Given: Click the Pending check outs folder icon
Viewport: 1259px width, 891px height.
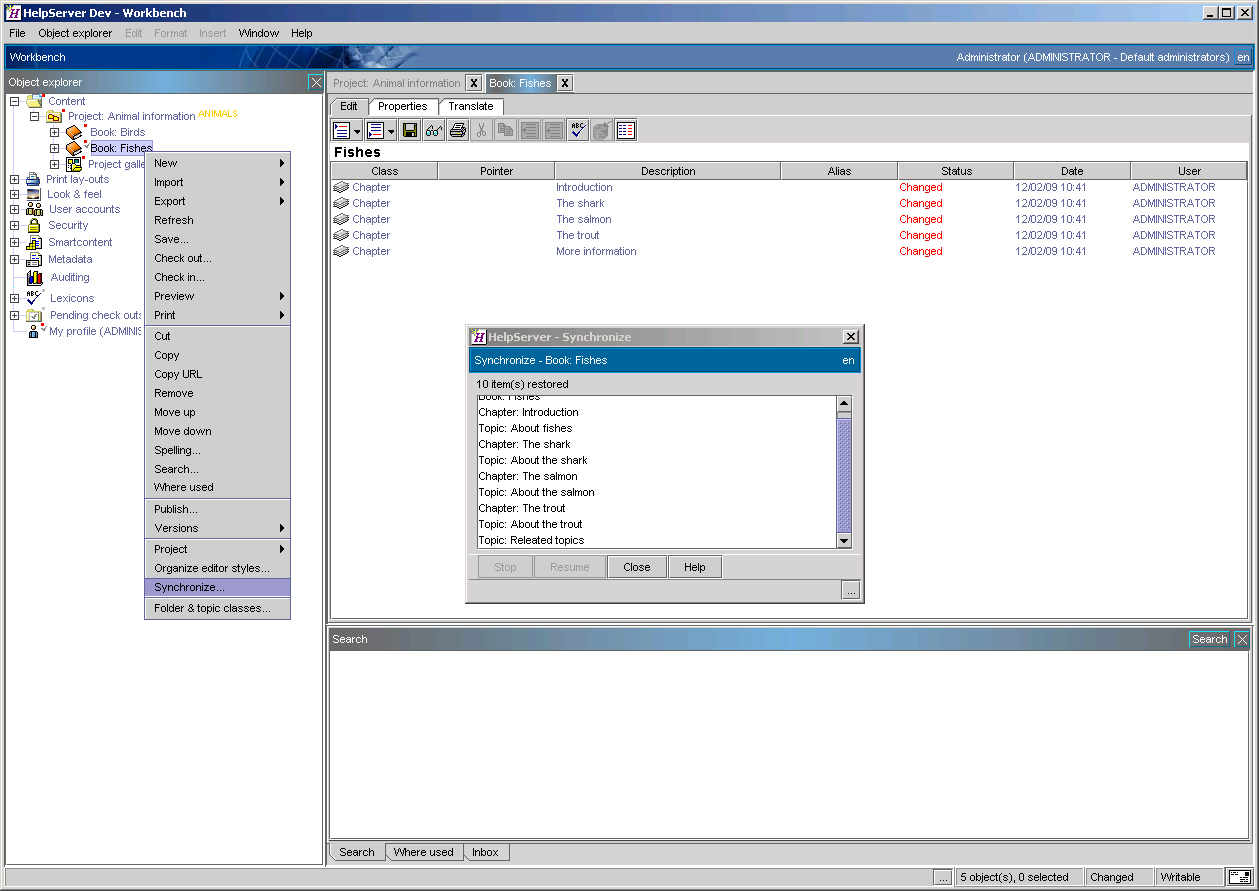Looking at the screenshot, I should pos(35,315).
